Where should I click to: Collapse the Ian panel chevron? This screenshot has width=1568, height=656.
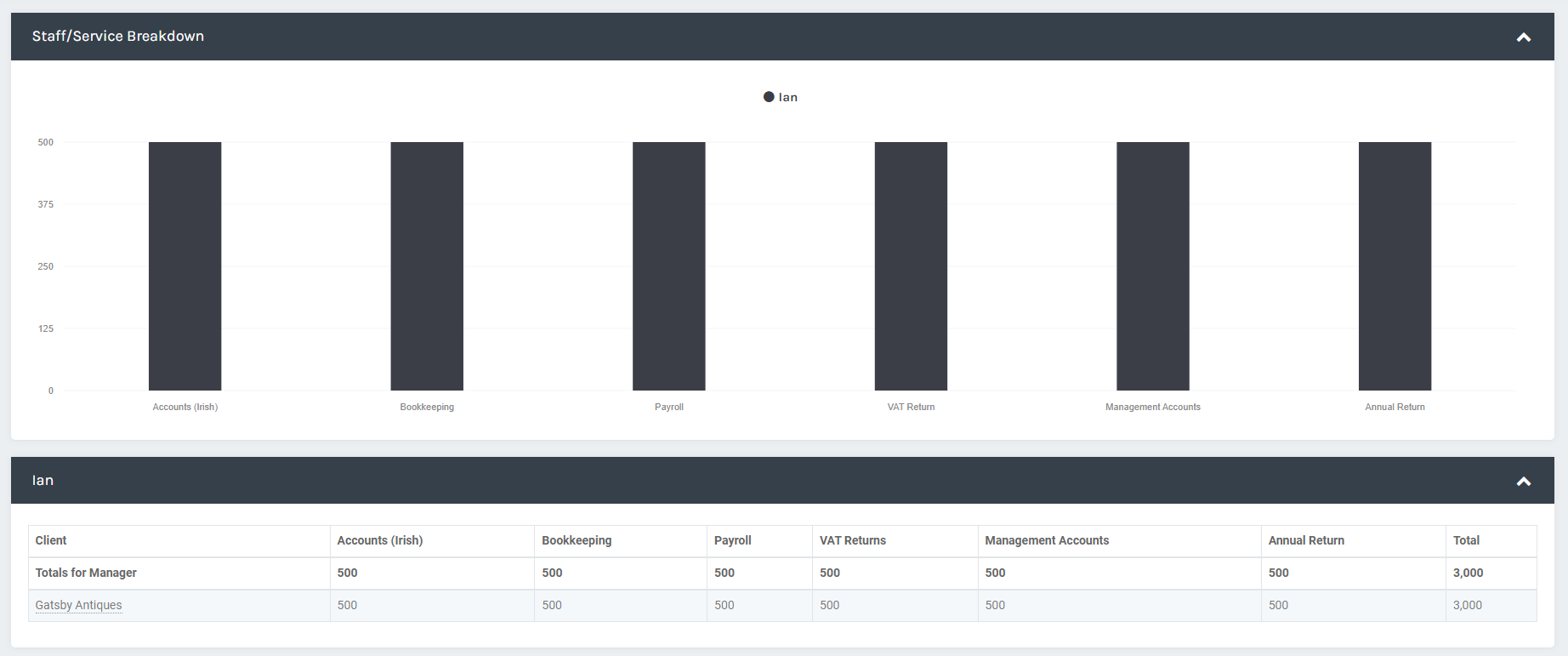click(1523, 481)
